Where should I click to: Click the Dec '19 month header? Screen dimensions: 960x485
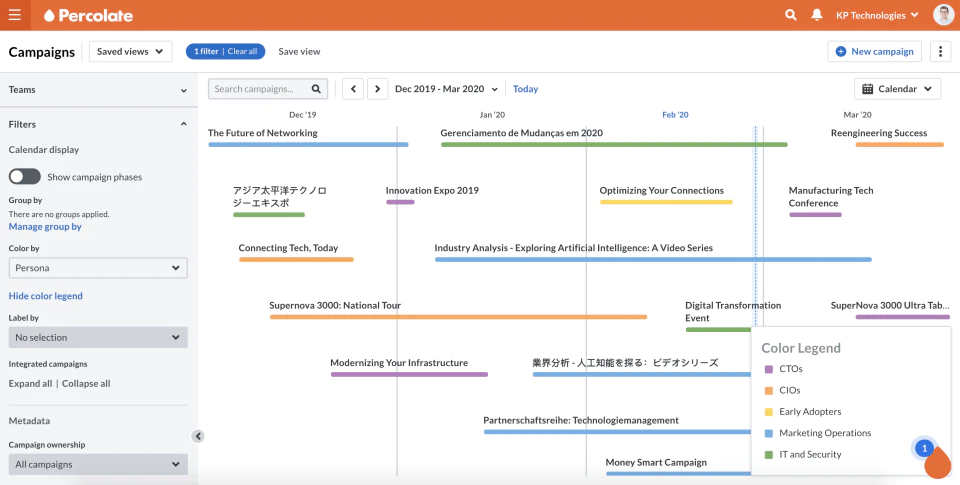[x=302, y=115]
